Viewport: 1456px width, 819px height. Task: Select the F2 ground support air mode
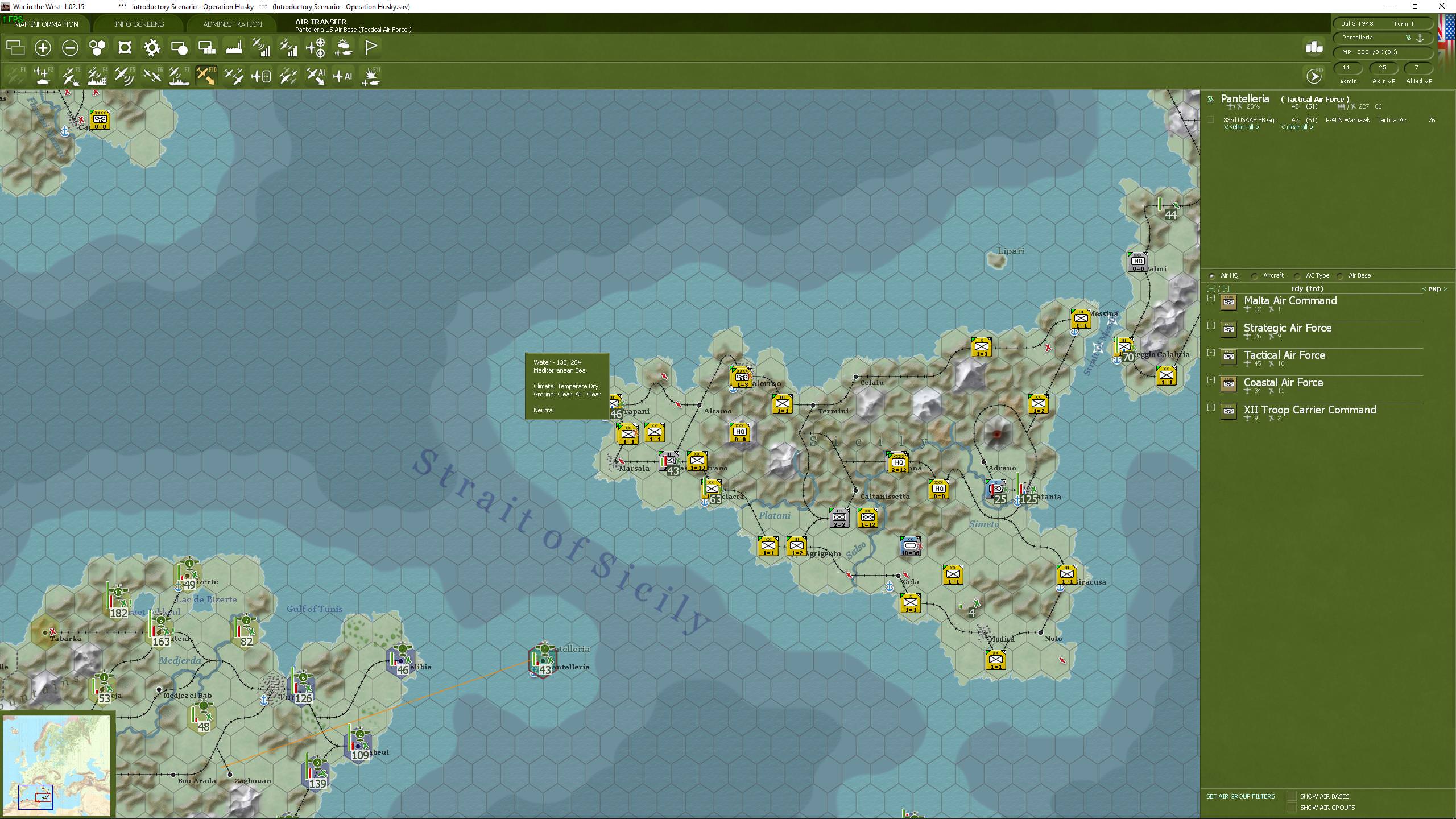click(43, 76)
